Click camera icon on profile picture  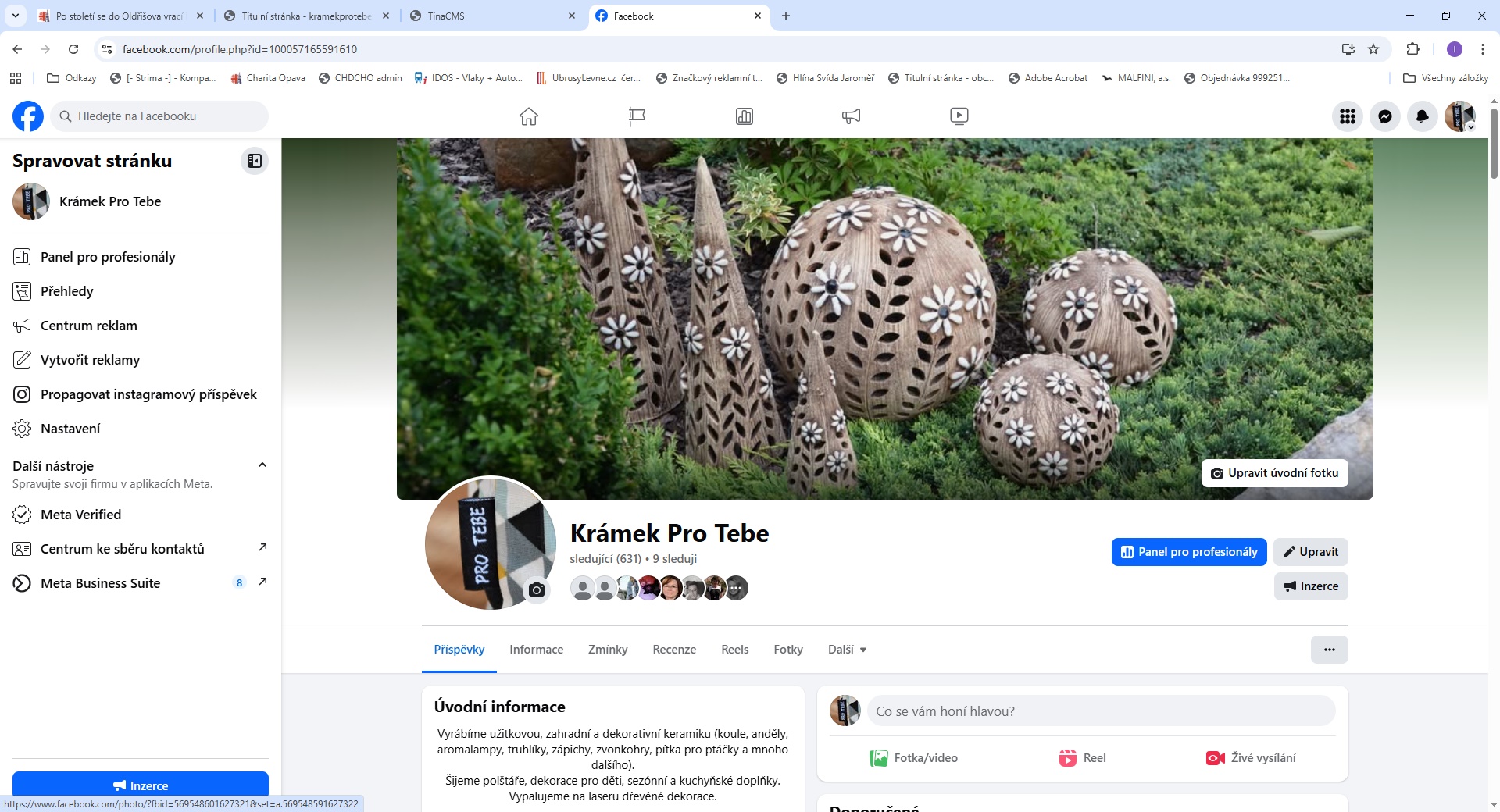[x=536, y=589]
